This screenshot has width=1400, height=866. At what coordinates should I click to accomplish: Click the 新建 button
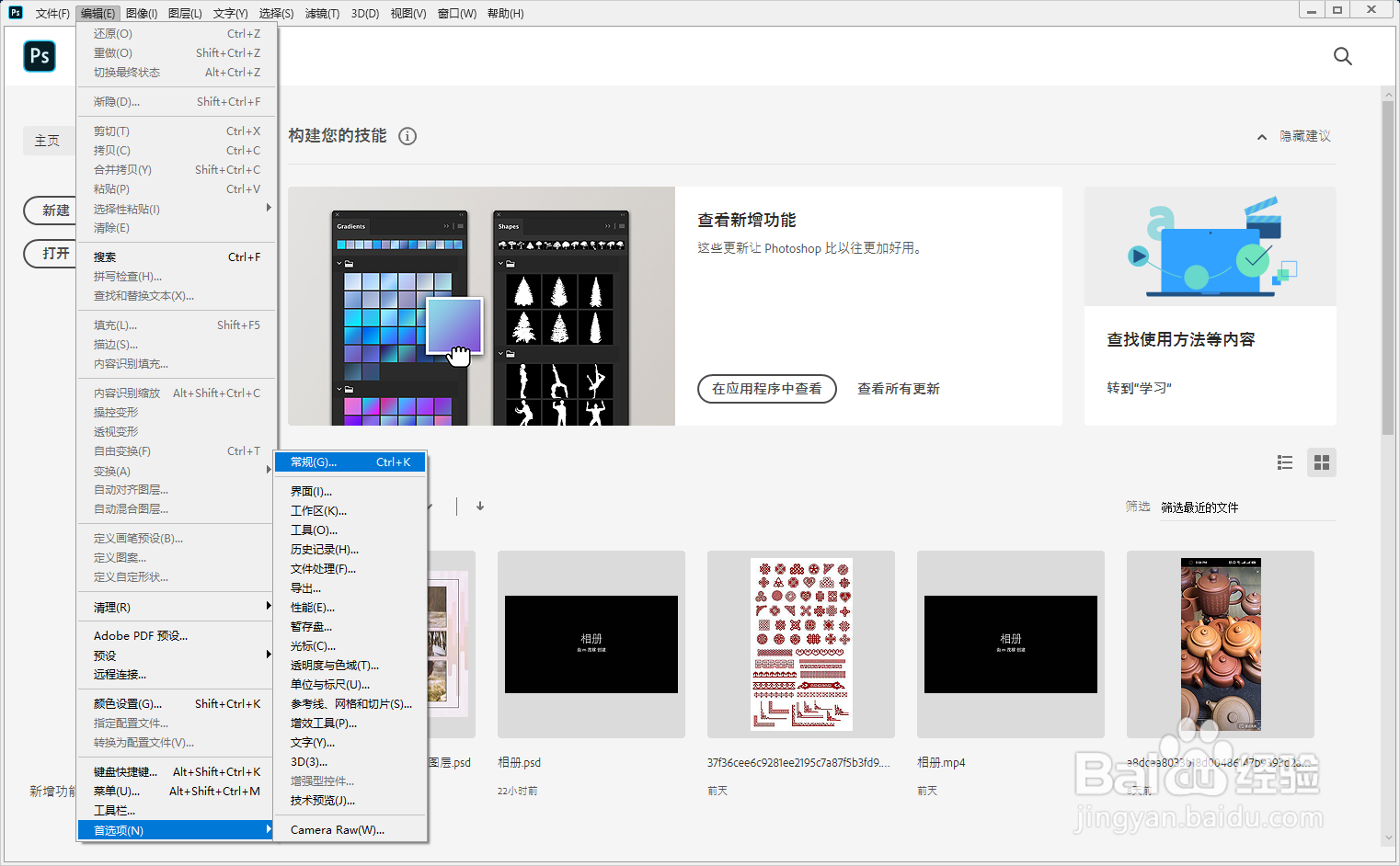click(x=51, y=211)
